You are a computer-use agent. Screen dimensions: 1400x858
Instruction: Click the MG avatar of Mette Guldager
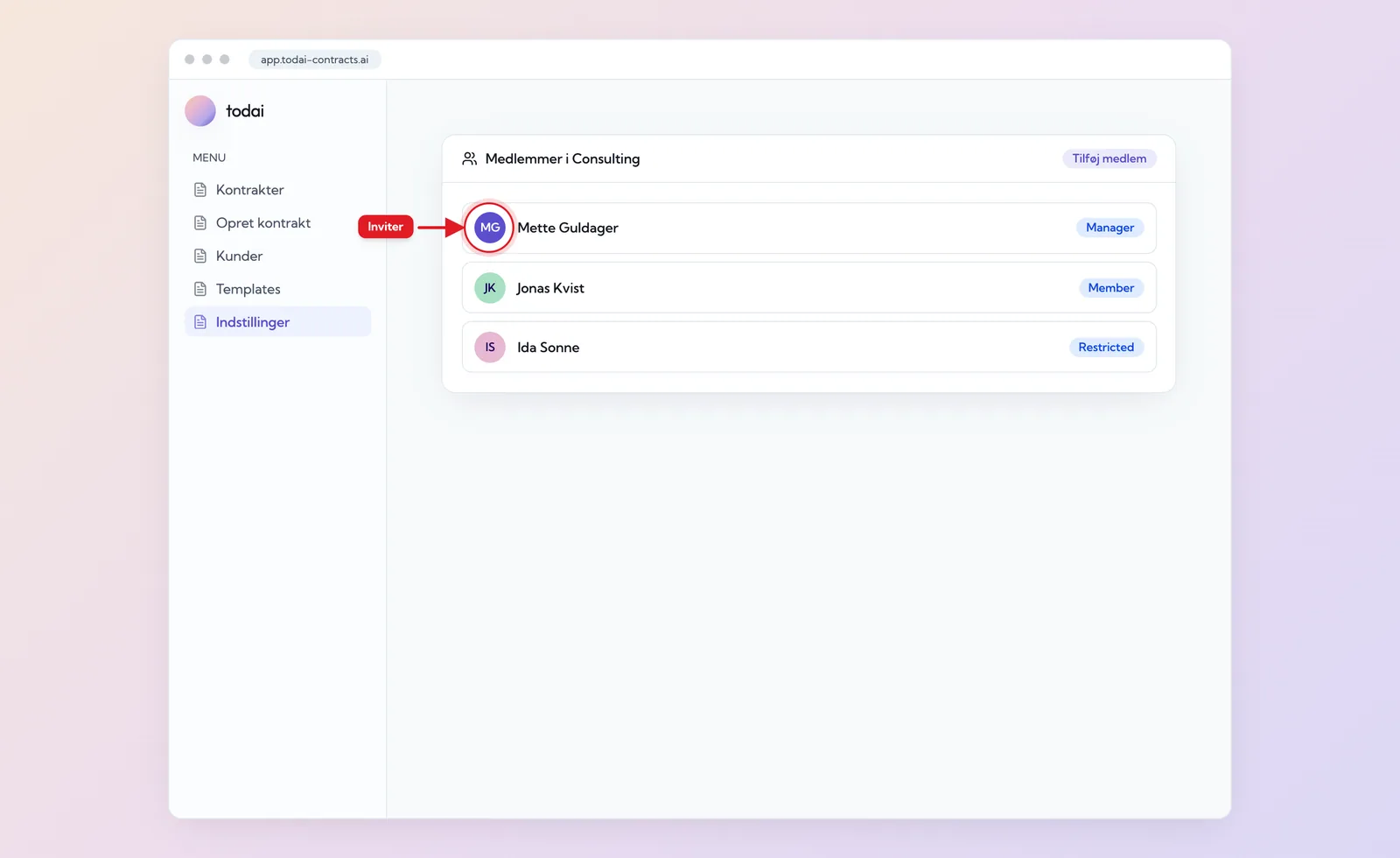pos(490,228)
